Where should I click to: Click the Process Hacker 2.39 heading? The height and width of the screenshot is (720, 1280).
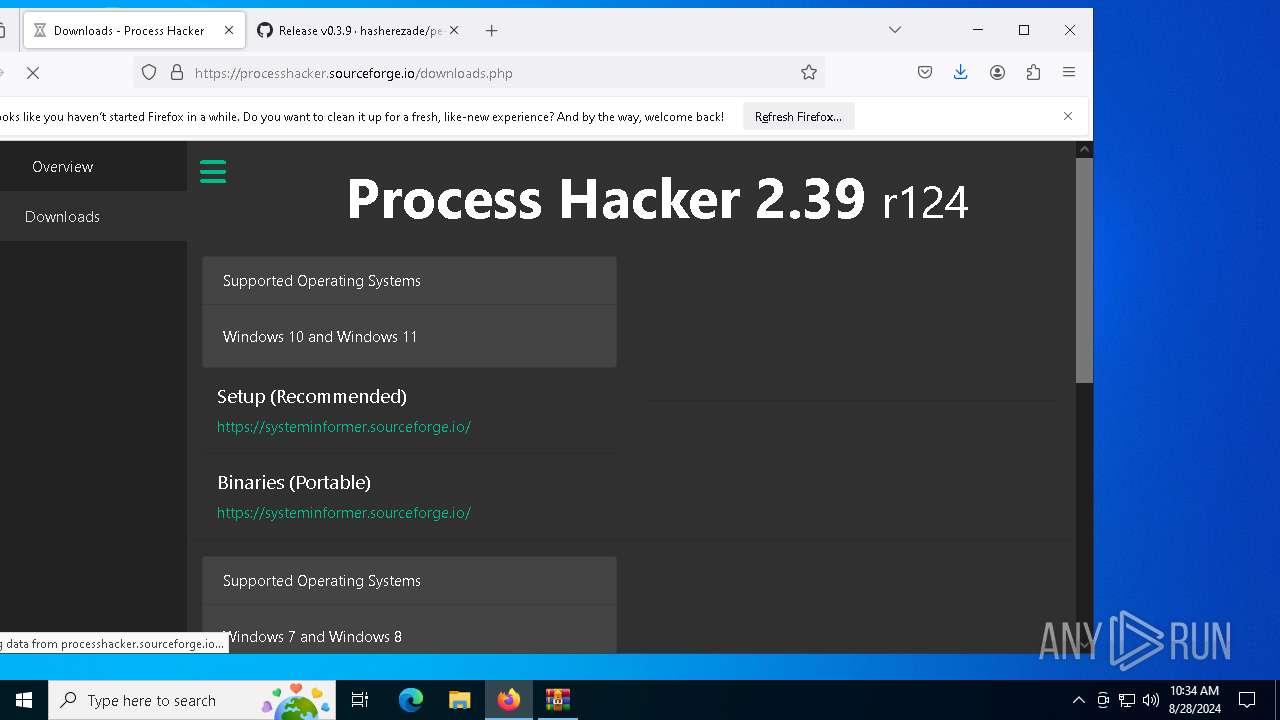tap(657, 199)
